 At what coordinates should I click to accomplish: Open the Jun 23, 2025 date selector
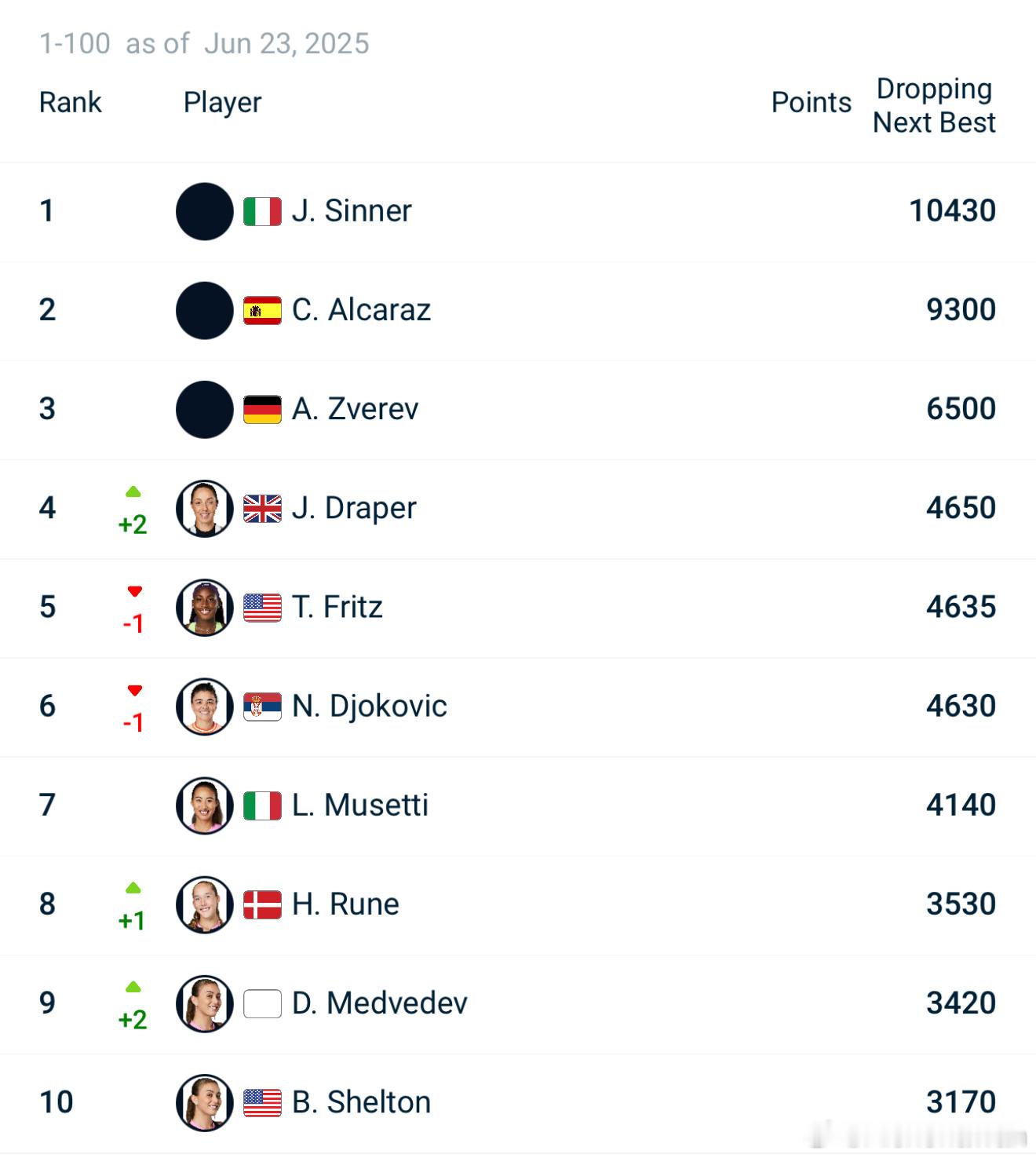[x=286, y=43]
